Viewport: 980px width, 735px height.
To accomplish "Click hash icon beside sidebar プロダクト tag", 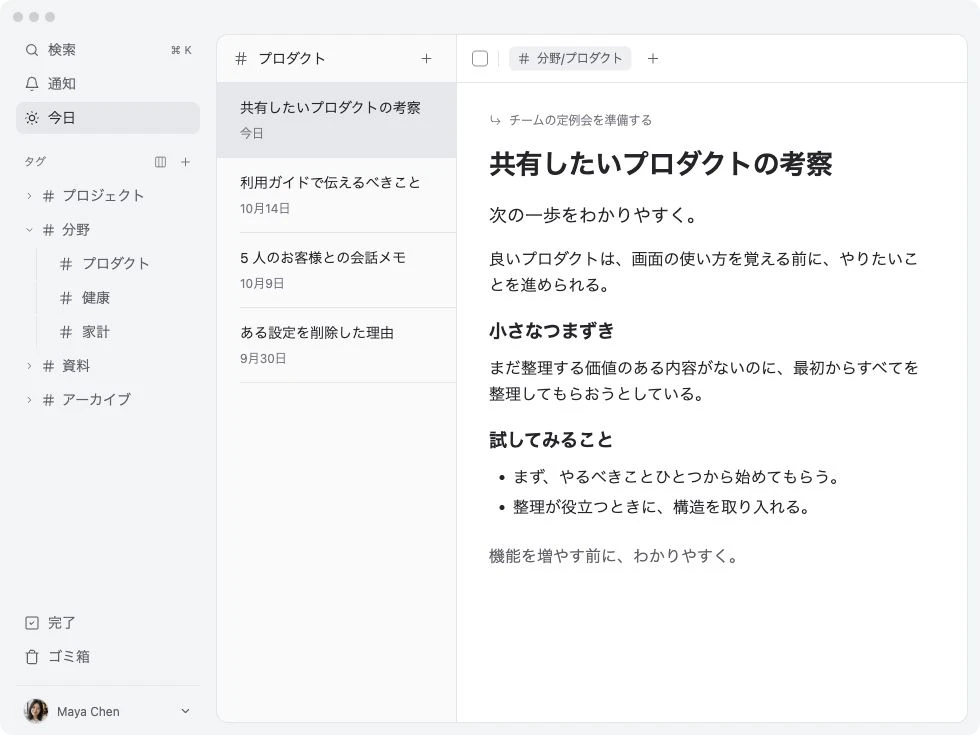I will point(66,264).
